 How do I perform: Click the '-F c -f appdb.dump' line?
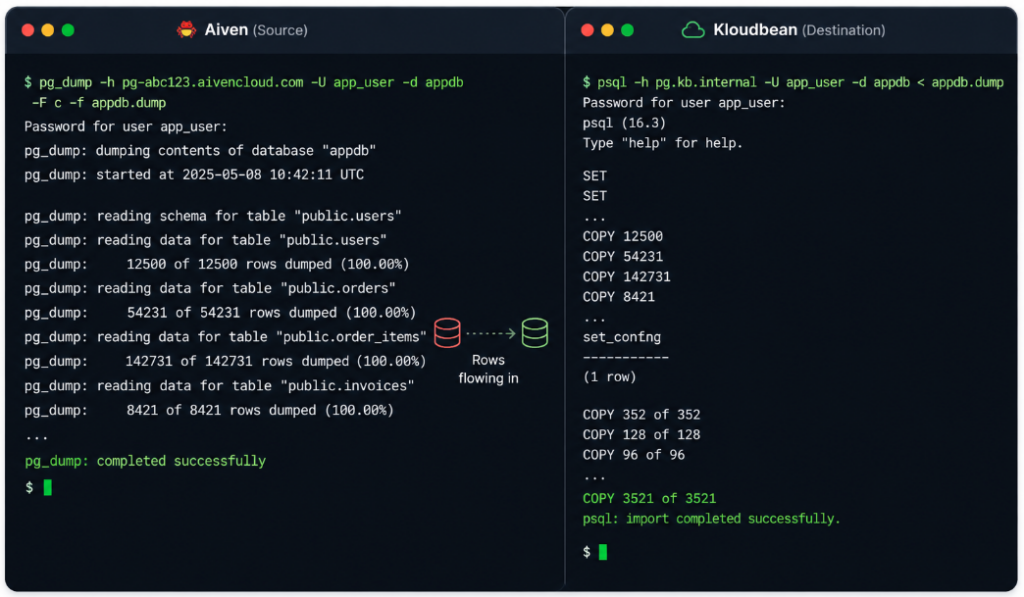[x=99, y=103]
